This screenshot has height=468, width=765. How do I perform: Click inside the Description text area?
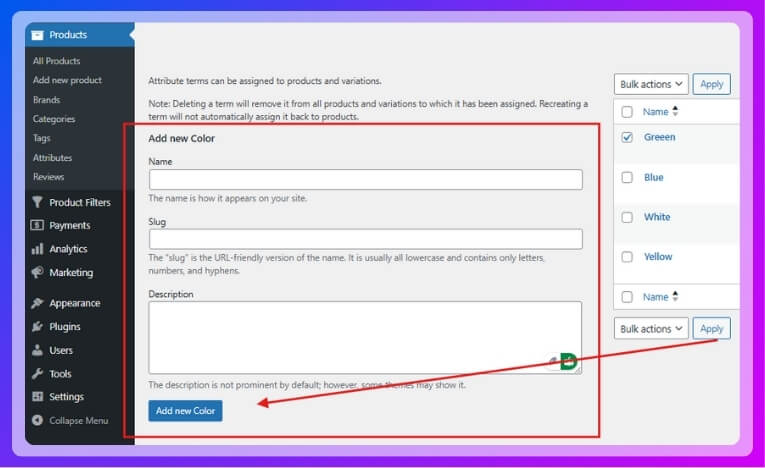click(365, 337)
